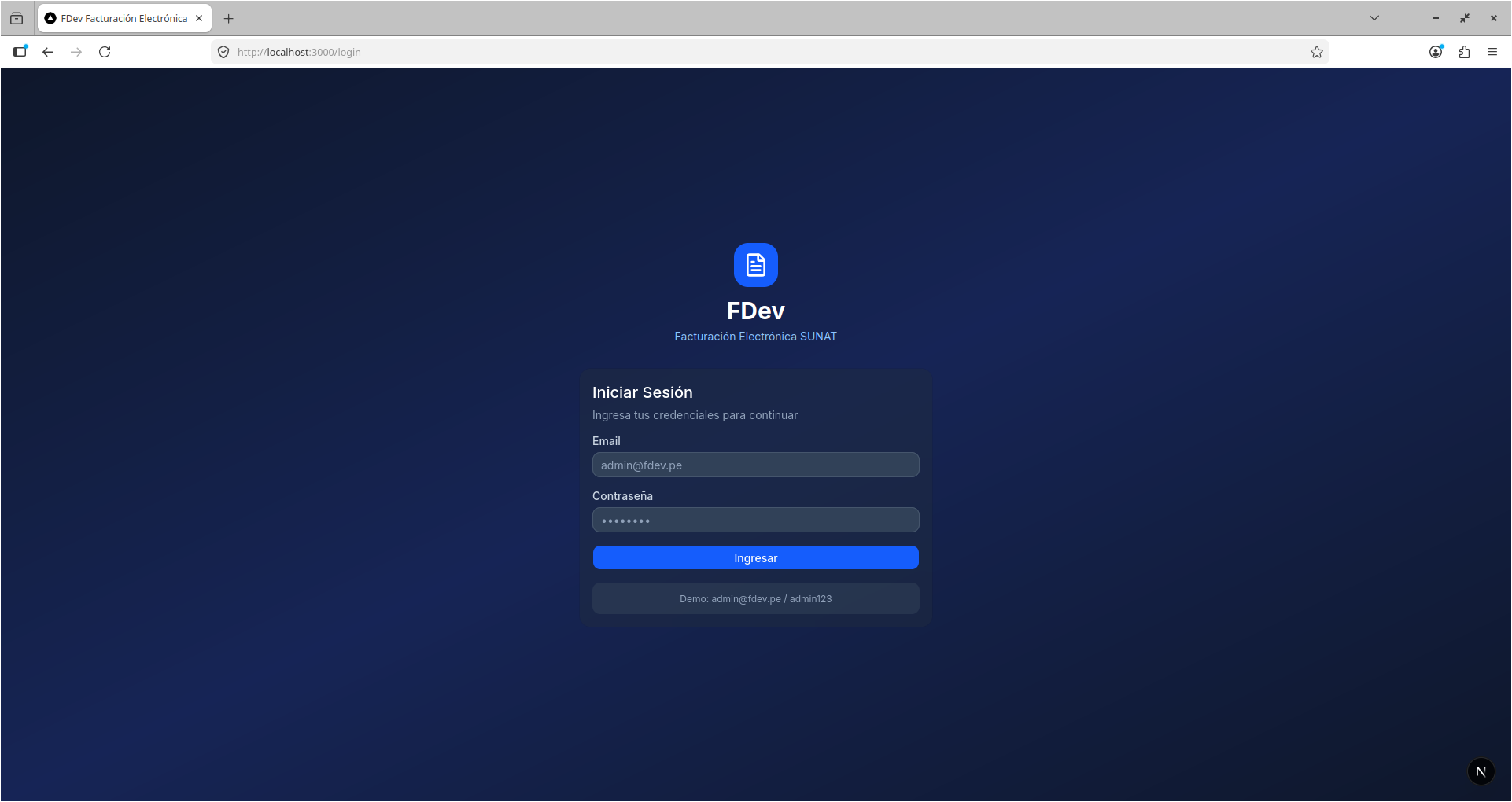Viewport: 1512px width, 802px height.
Task: Click the Facturación Electrónica SUNAT subtitle link
Action: tap(755, 336)
